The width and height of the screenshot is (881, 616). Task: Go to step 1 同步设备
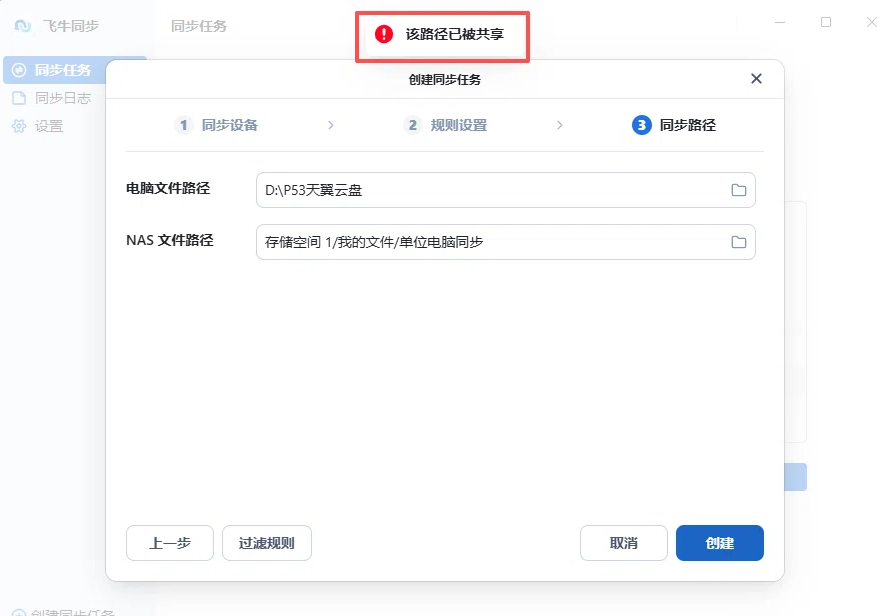(216, 125)
